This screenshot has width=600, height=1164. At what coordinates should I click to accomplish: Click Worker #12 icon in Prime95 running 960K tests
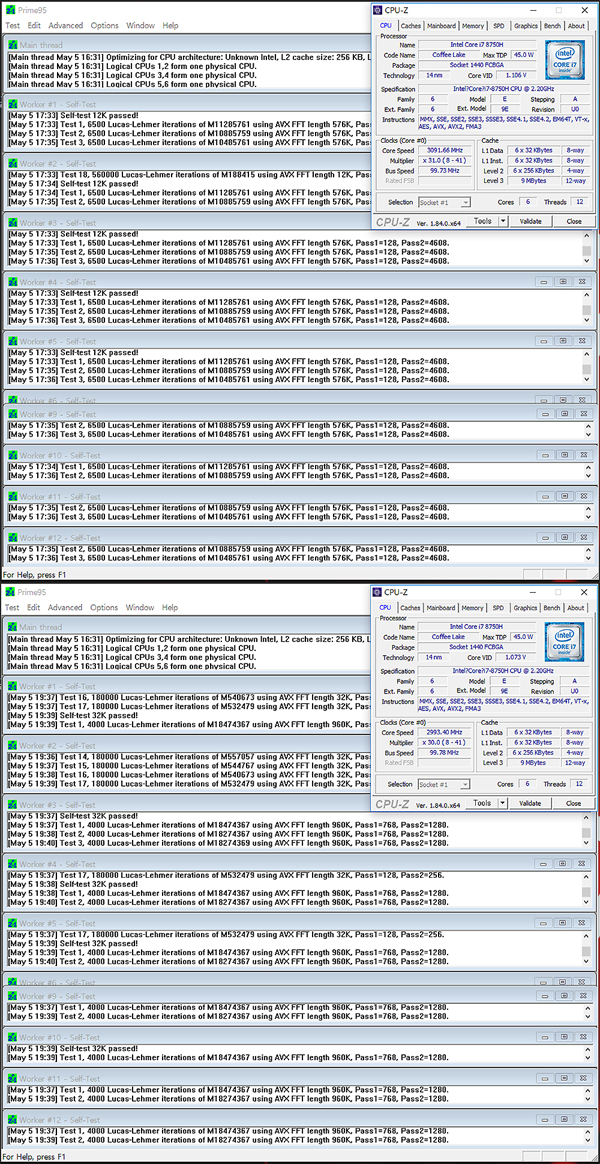coord(12,1119)
